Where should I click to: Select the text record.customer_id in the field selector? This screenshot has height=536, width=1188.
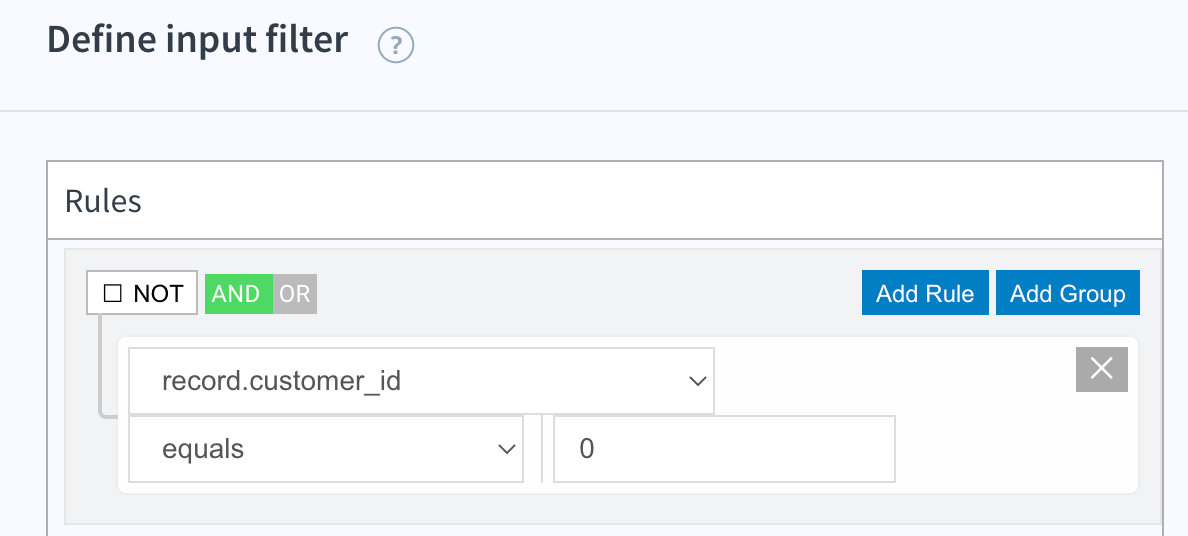tap(281, 381)
